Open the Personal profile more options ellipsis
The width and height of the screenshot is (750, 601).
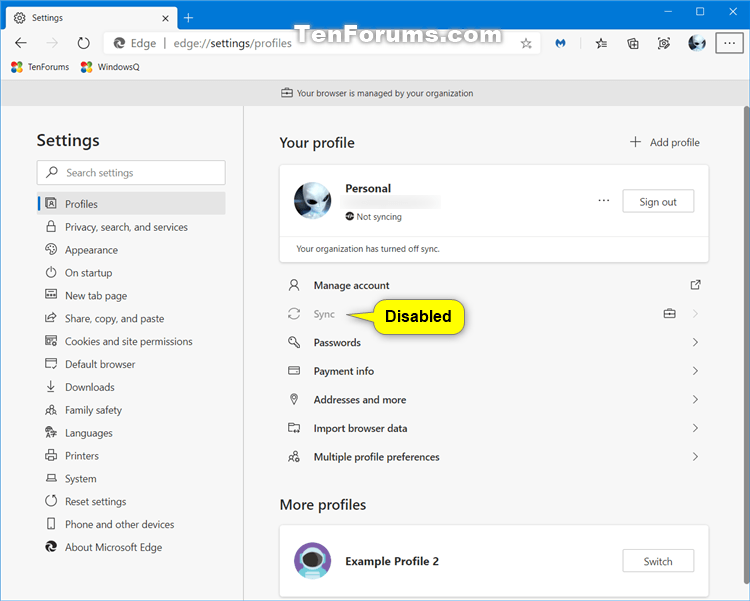(604, 200)
